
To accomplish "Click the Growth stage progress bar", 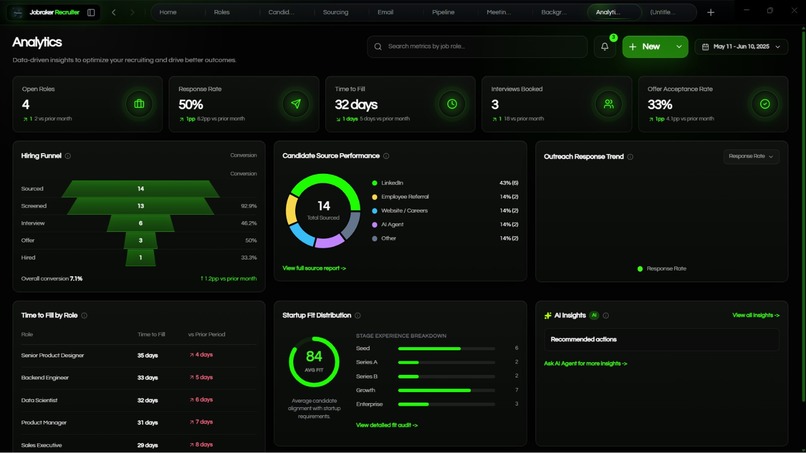I will point(446,390).
